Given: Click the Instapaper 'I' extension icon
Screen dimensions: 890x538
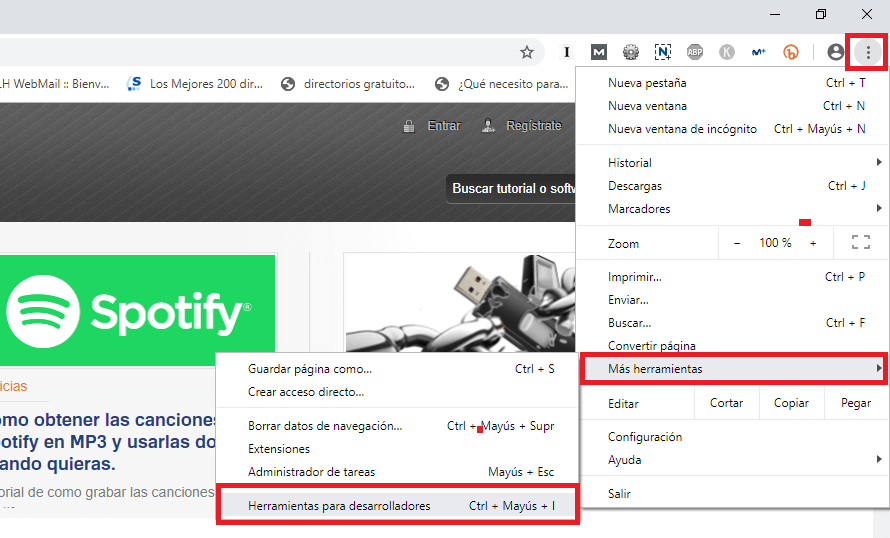Looking at the screenshot, I should pyautogui.click(x=566, y=52).
